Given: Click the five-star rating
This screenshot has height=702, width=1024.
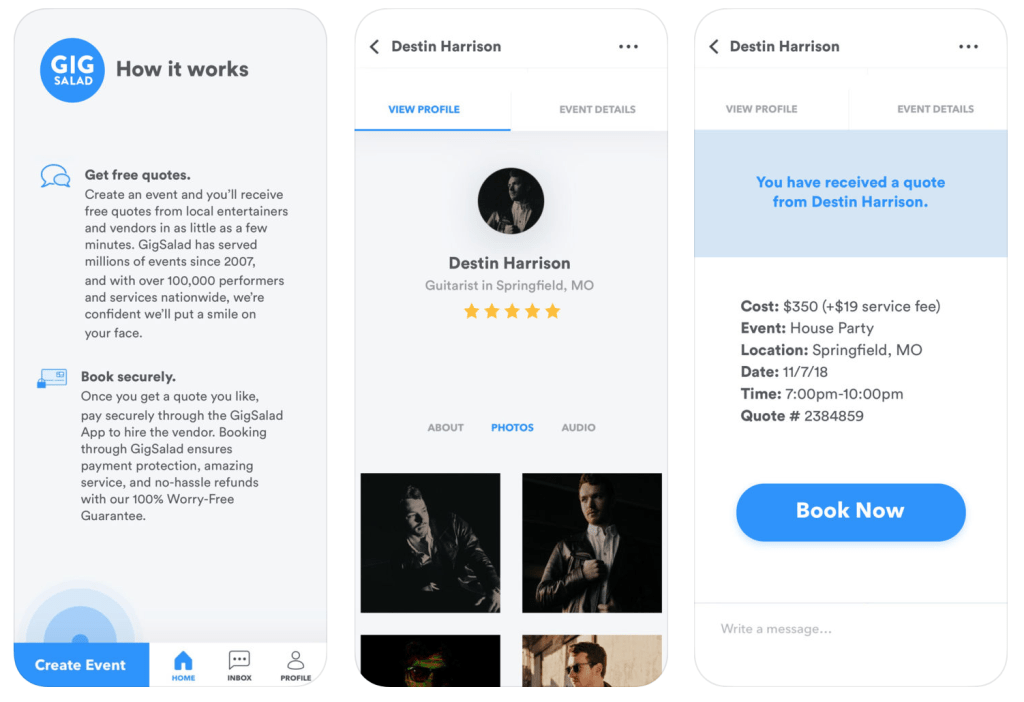Looking at the screenshot, I should click(x=512, y=311).
